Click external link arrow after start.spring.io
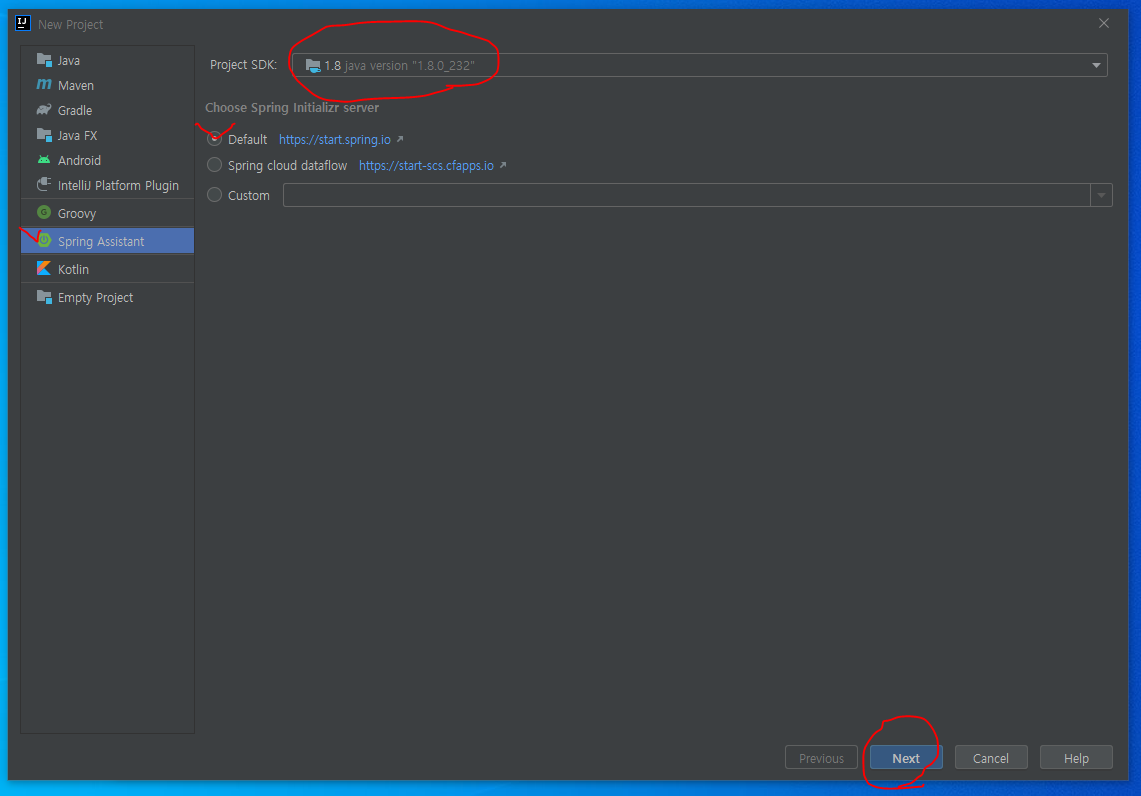This screenshot has width=1141, height=796. (399, 139)
